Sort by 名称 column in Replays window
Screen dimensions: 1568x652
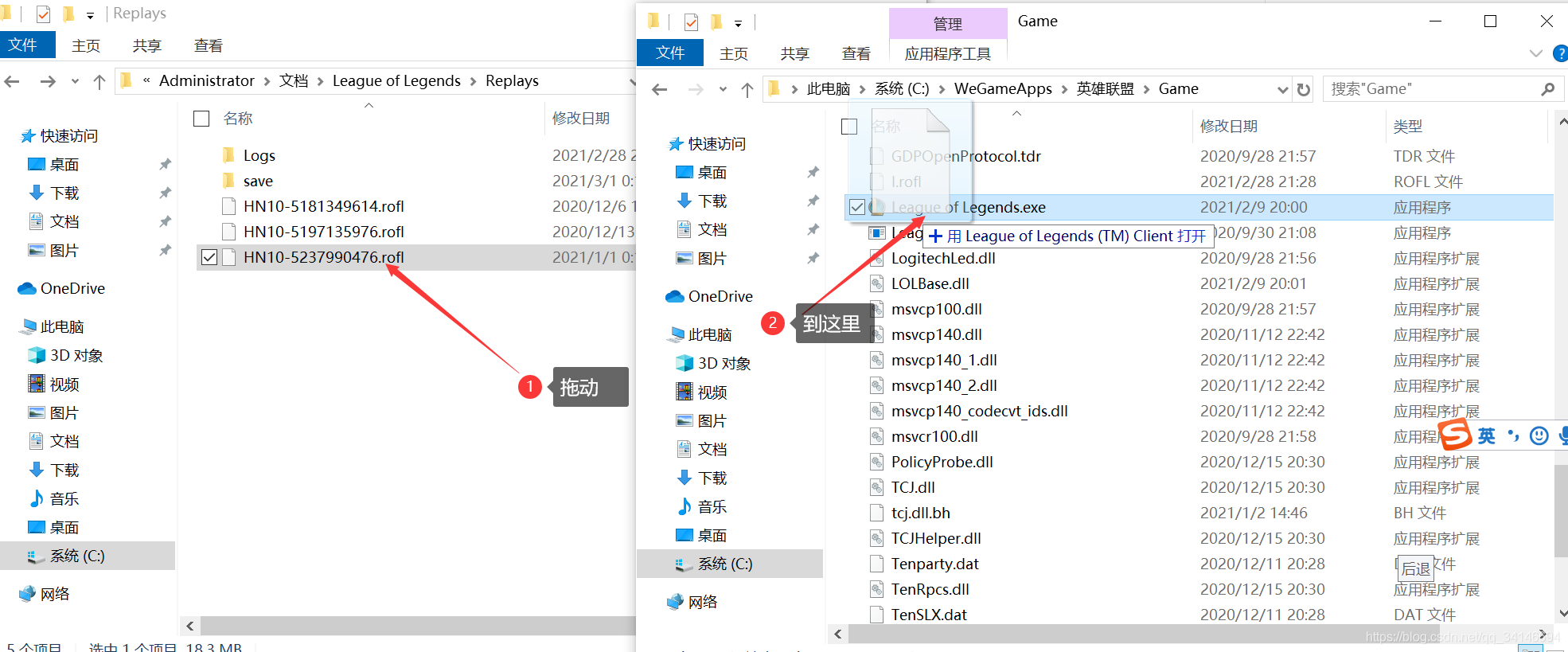click(238, 118)
